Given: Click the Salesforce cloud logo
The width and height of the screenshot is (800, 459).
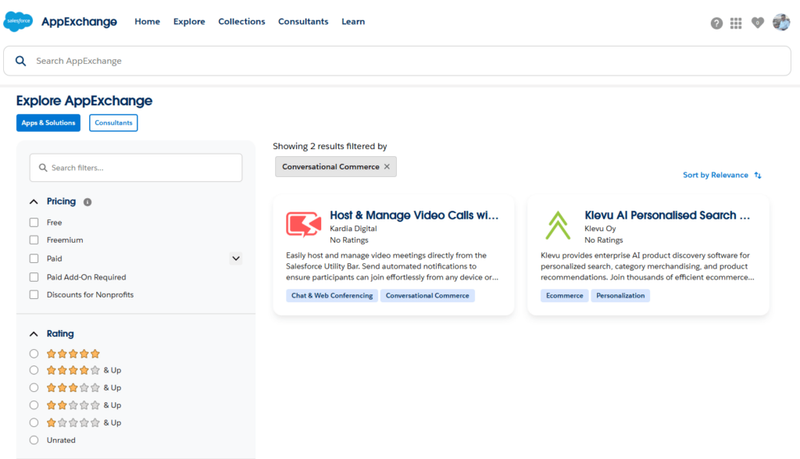Looking at the screenshot, I should tap(18, 21).
